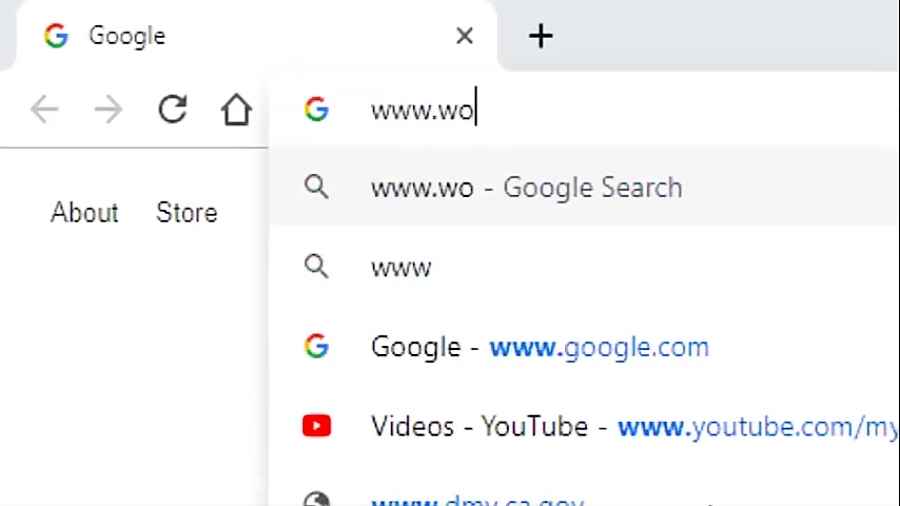
Task: Reload the current page
Action: point(173,109)
